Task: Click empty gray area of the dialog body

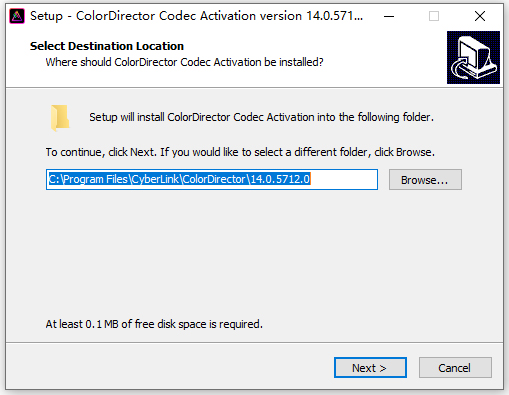Action: [x=253, y=253]
